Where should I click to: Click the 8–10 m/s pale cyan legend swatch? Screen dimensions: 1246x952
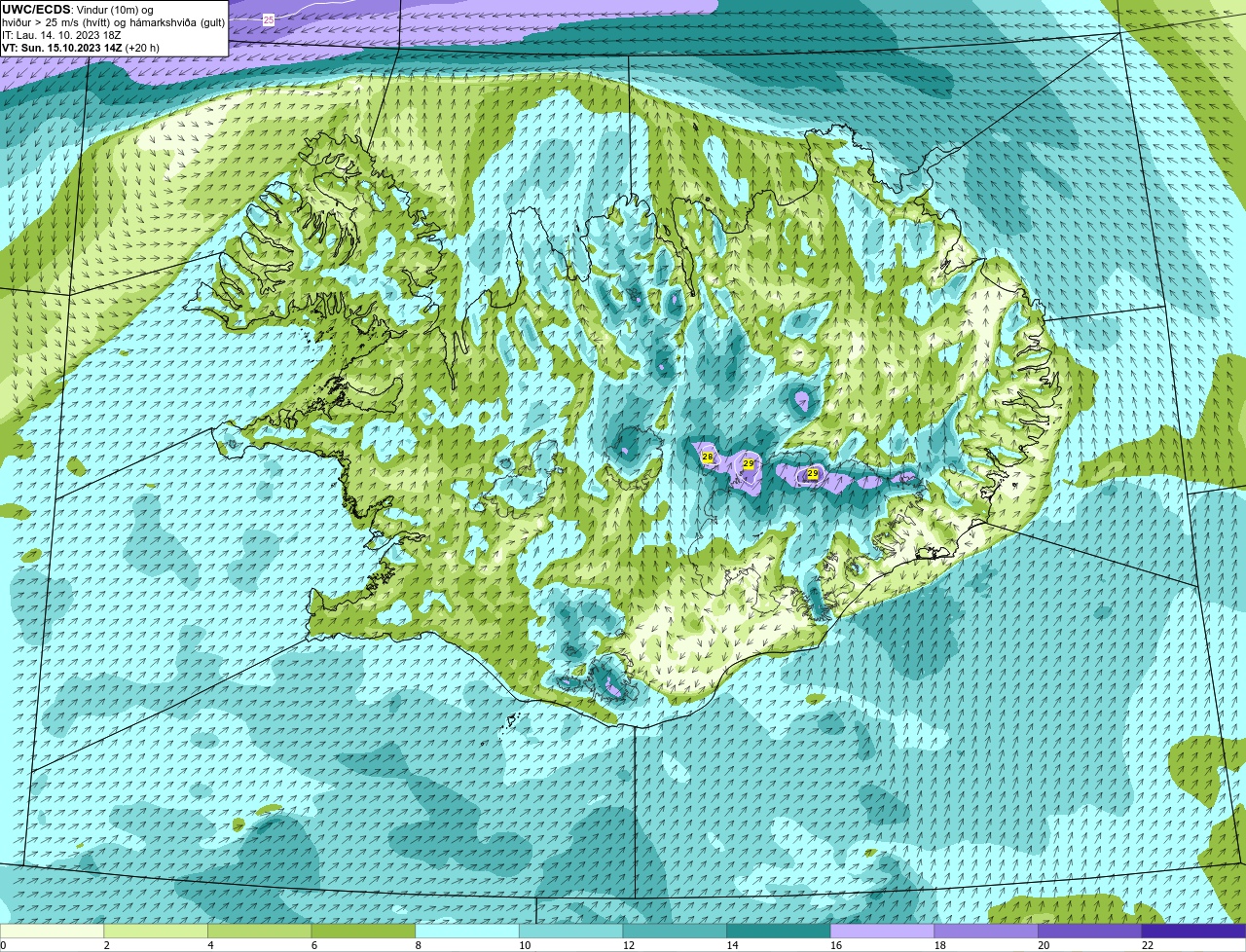(467, 932)
